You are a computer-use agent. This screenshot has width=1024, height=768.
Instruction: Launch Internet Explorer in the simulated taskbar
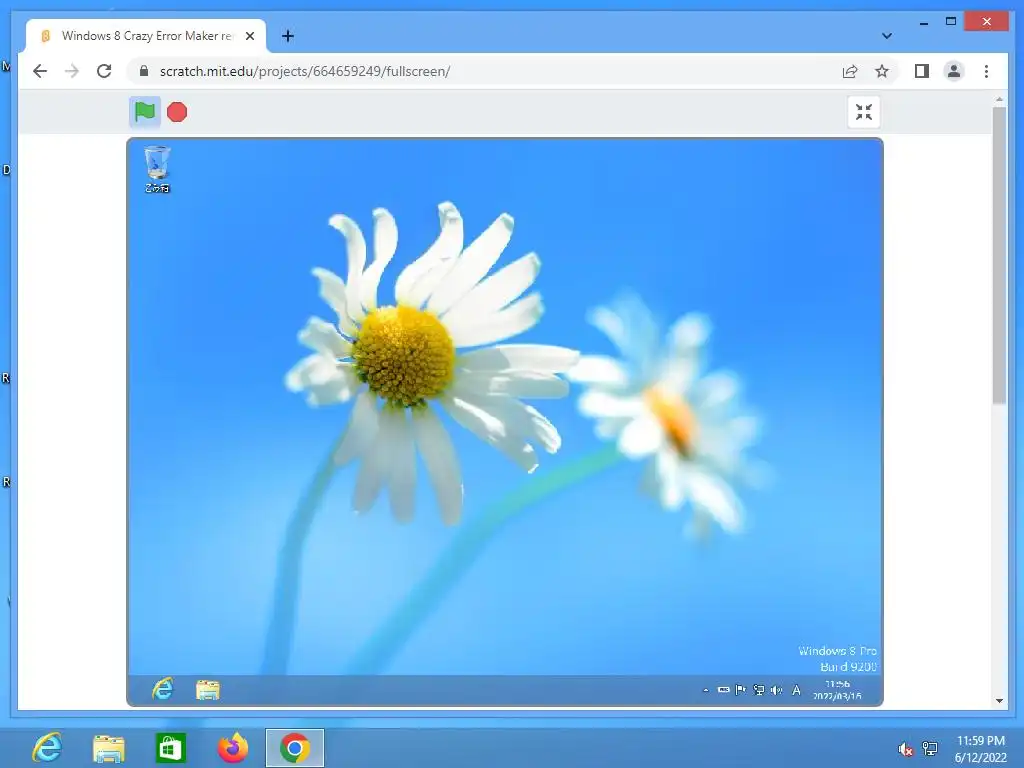163,690
